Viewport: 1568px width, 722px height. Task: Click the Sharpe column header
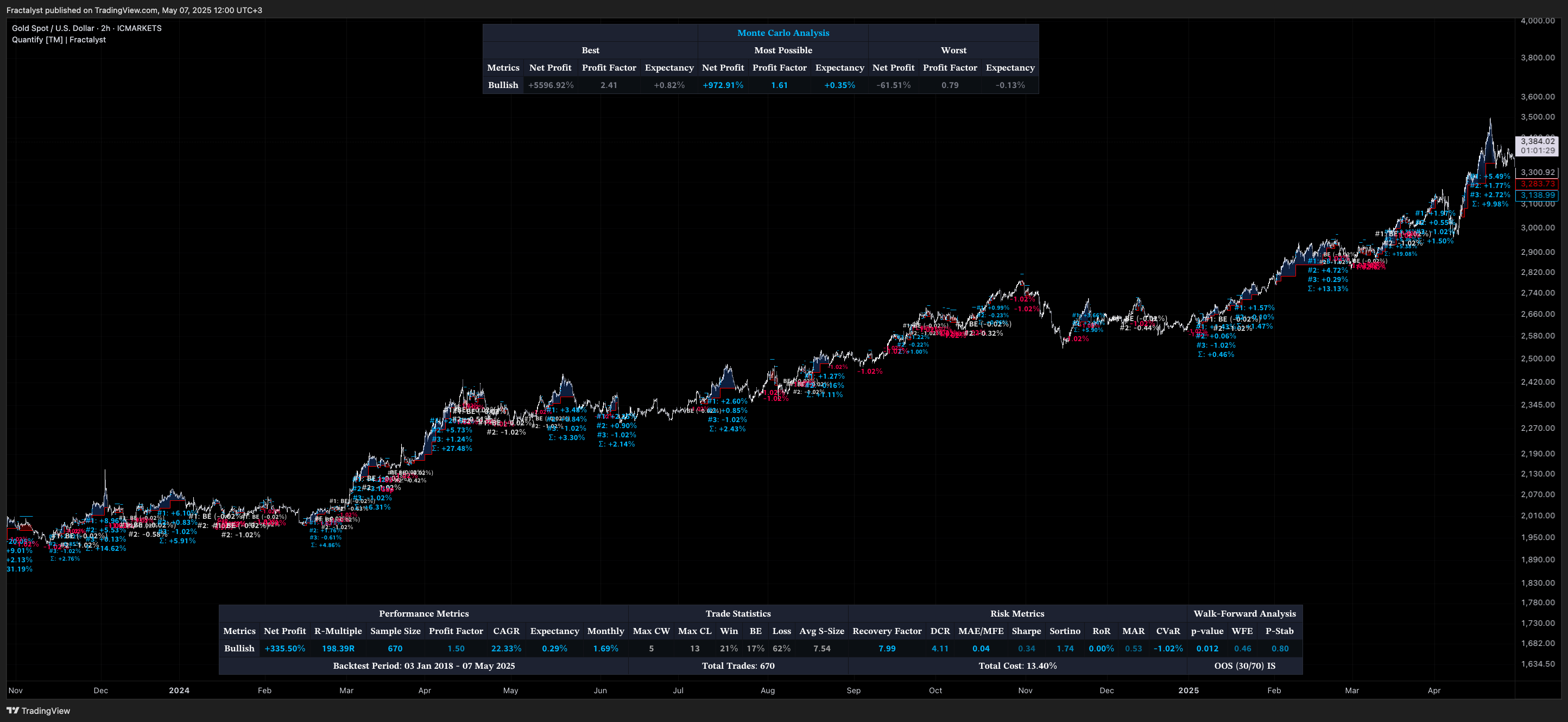pyautogui.click(x=1026, y=631)
